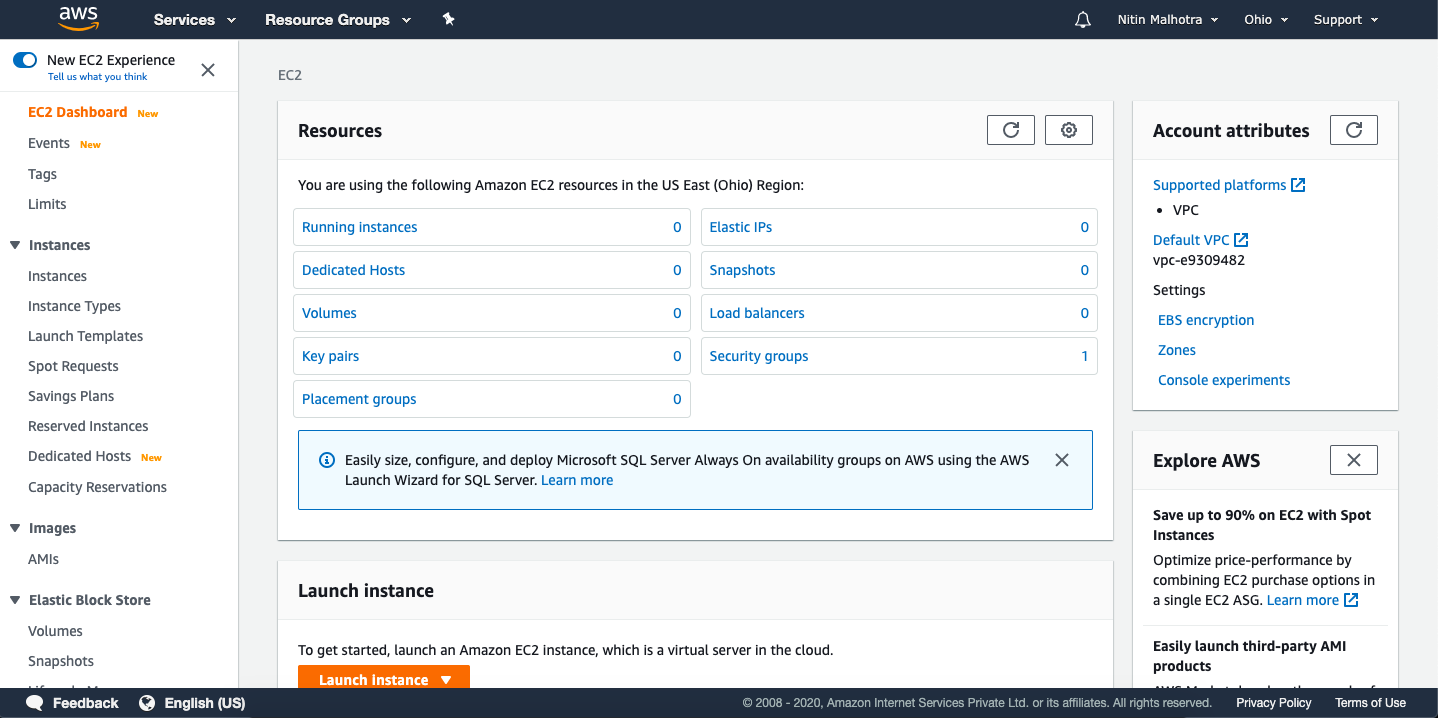Click the Snapshots resource link
The width and height of the screenshot is (1438, 718).
tap(742, 270)
